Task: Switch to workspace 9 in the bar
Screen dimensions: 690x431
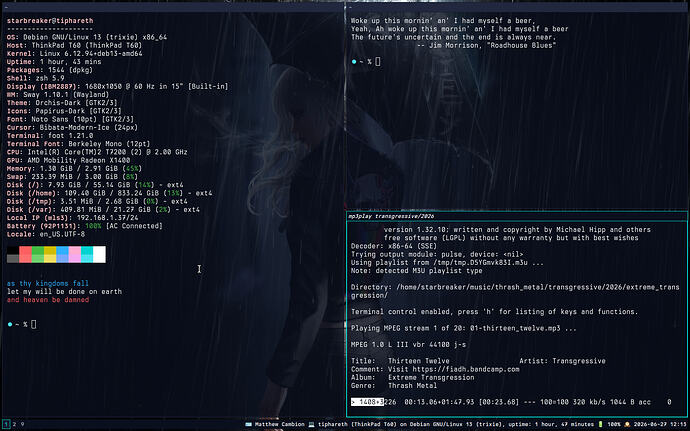Action: 22,424
